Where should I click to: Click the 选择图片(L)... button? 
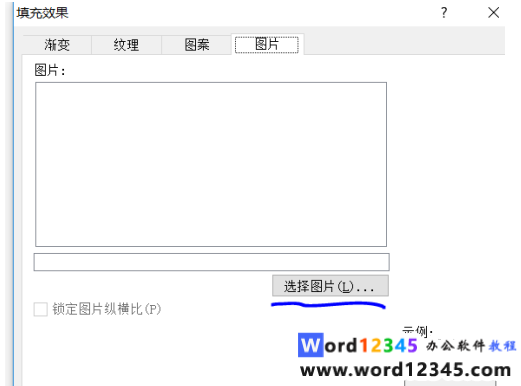coord(330,286)
